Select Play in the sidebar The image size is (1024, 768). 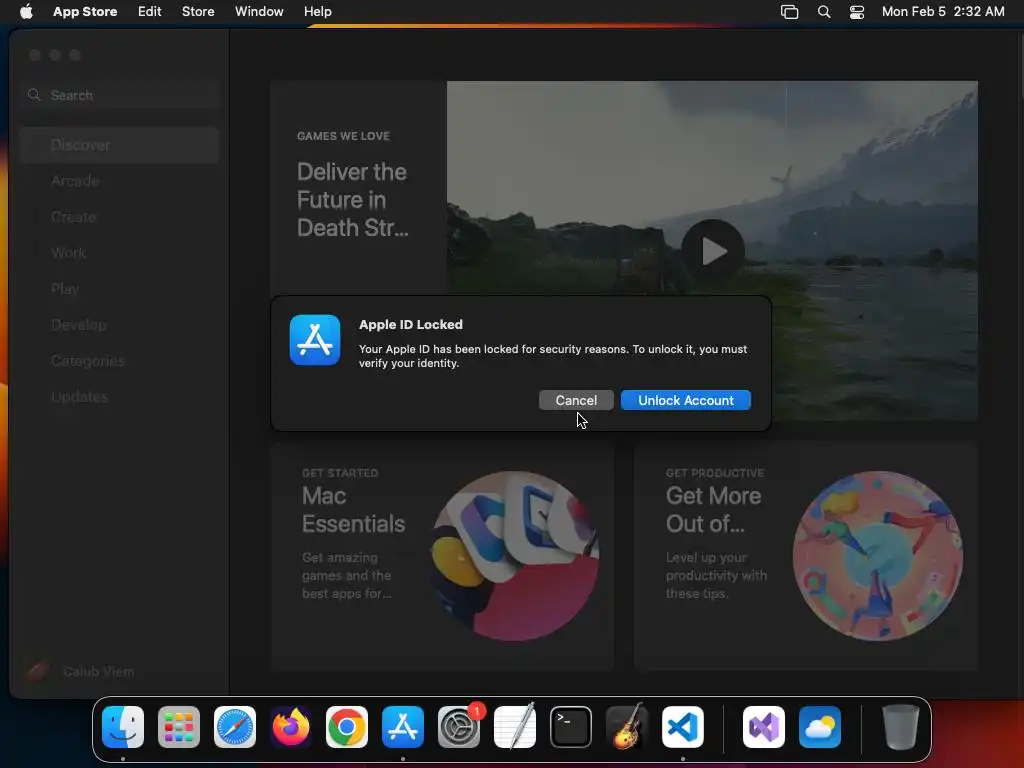(120, 289)
